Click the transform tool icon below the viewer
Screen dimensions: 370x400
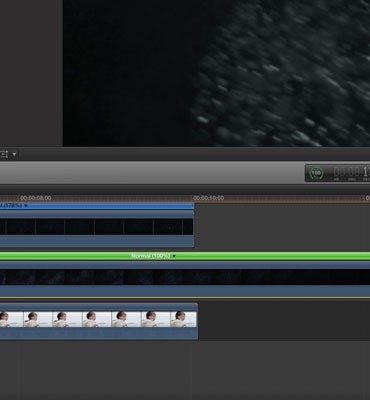[x=4, y=154]
